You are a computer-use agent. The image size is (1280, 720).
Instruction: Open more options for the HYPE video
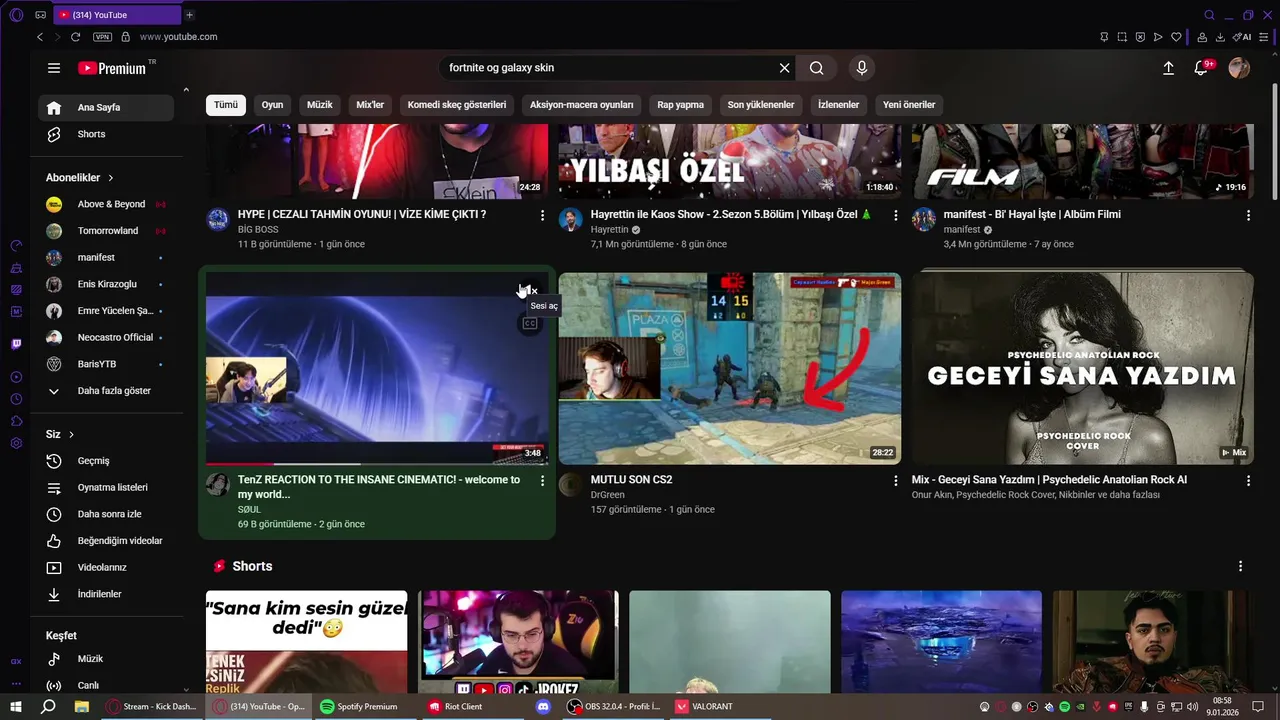(x=543, y=215)
